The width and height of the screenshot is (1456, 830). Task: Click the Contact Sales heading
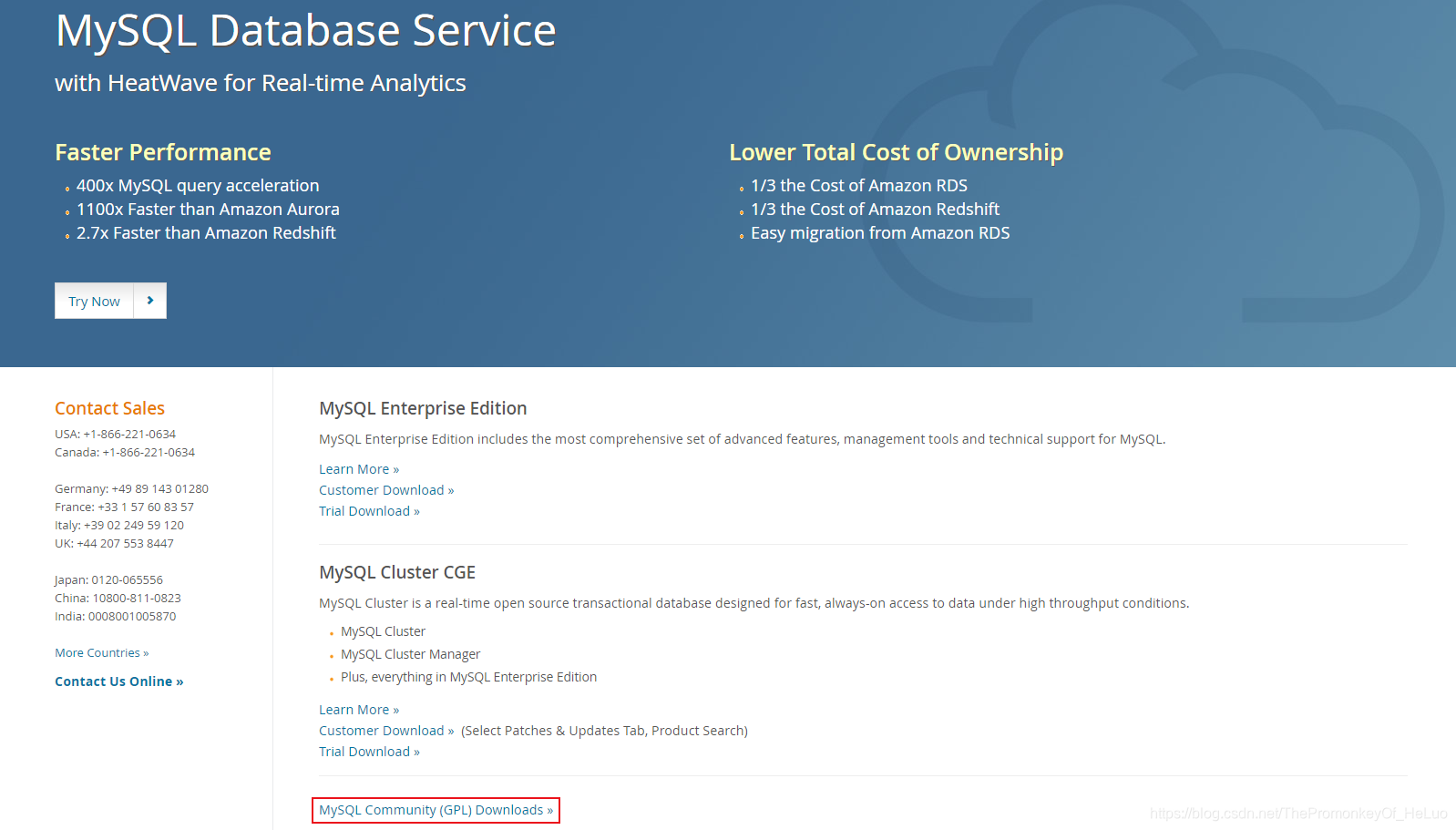pyautogui.click(x=109, y=408)
